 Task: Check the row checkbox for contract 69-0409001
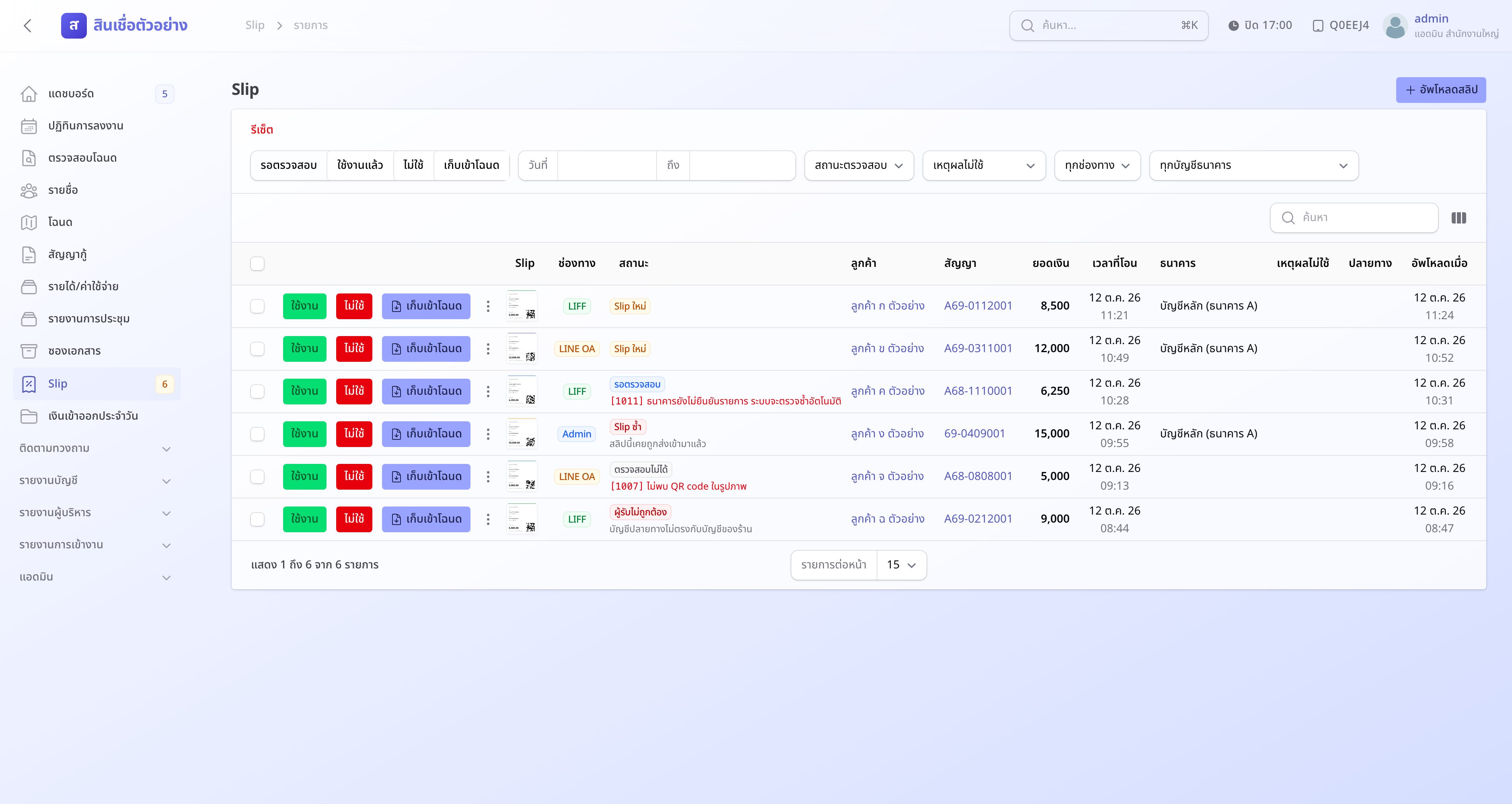pos(257,434)
